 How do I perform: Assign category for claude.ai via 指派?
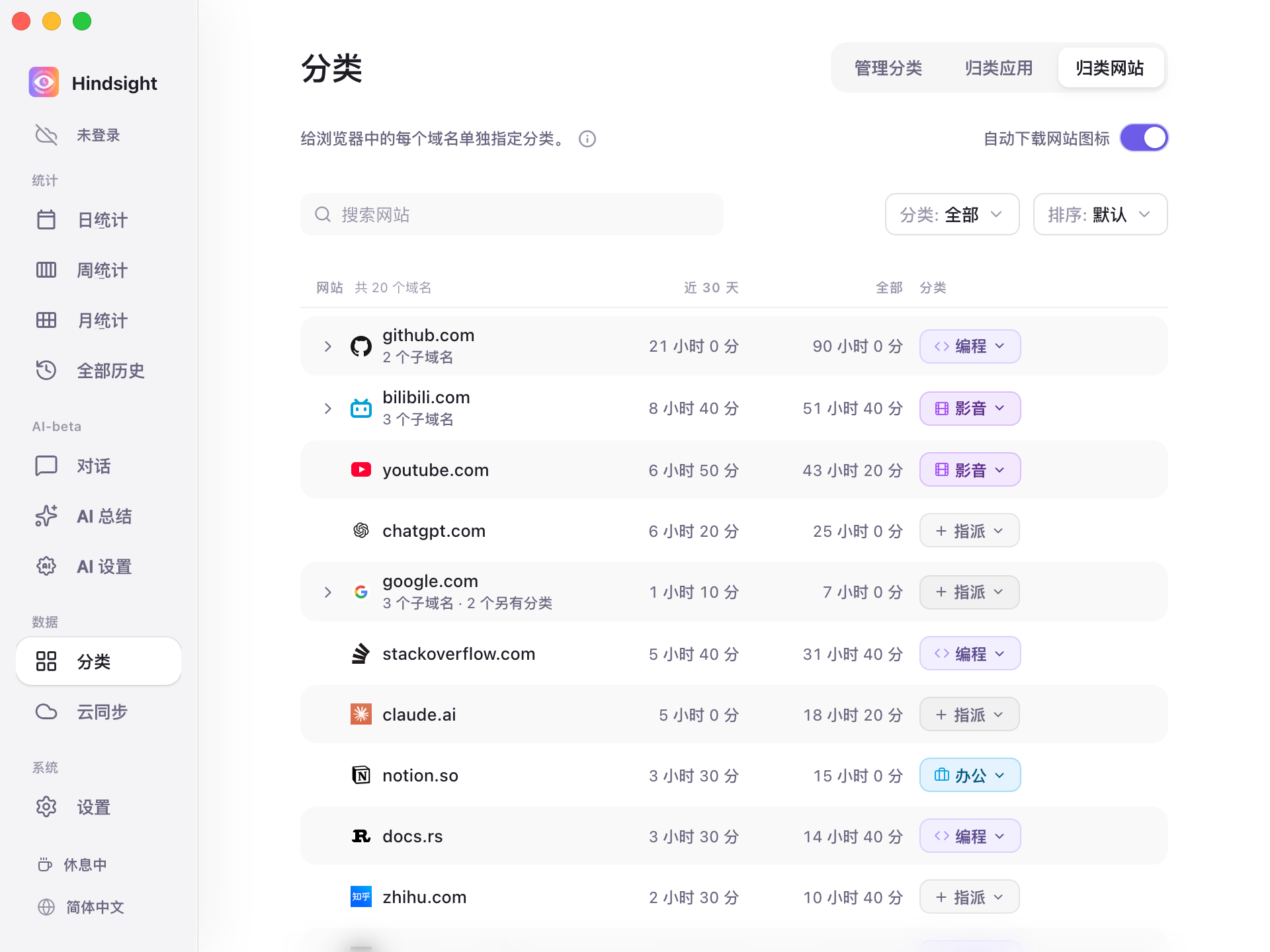point(970,714)
